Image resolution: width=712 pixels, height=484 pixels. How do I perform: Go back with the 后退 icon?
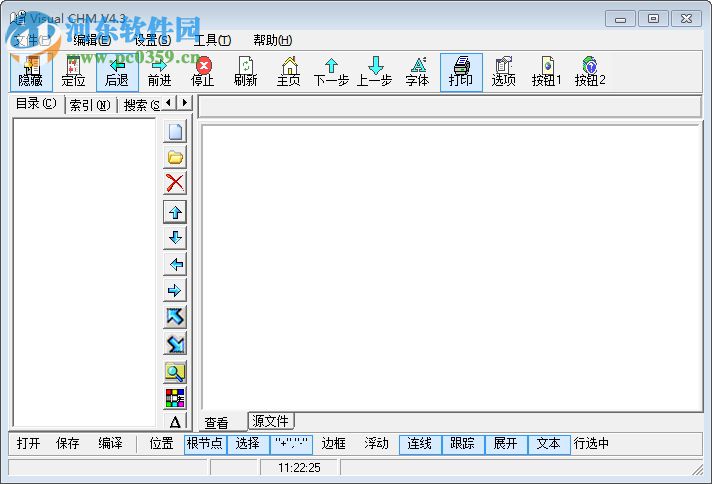(117, 72)
